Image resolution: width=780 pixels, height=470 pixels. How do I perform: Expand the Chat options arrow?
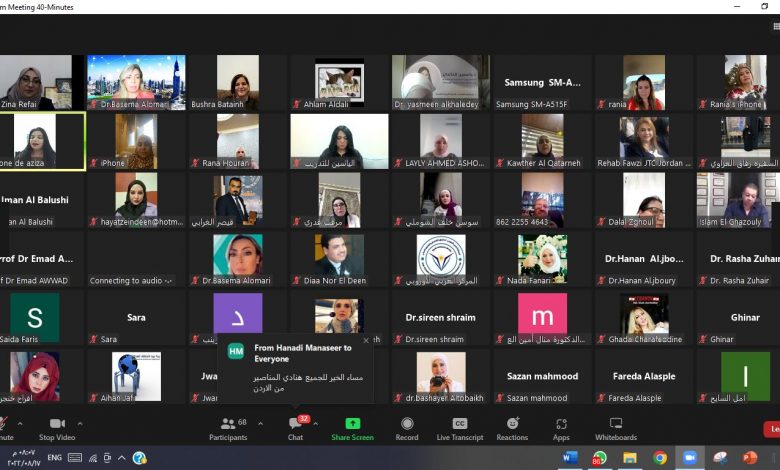pos(315,423)
